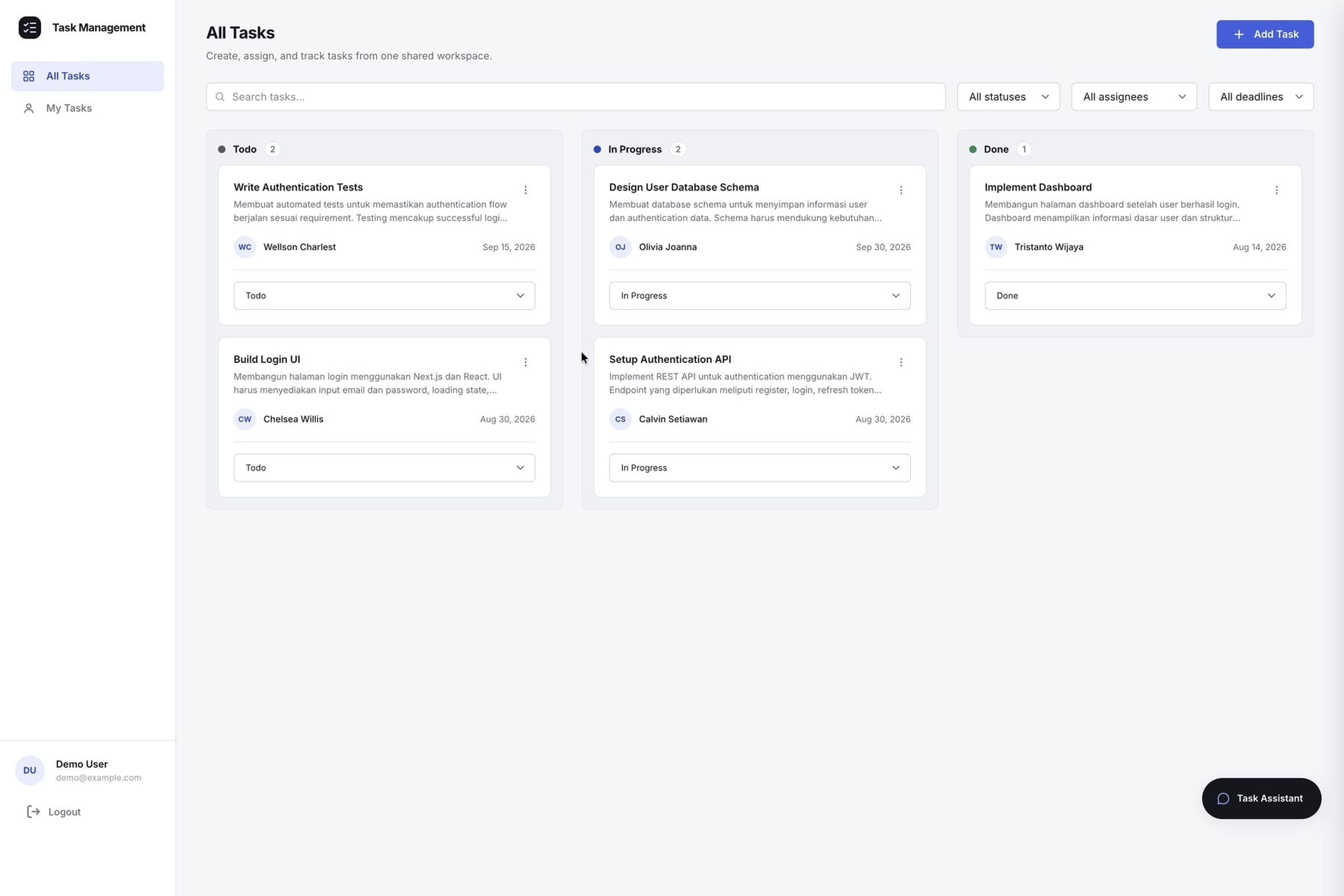The image size is (1344, 896).
Task: Click the Done column header
Action: coord(996,149)
